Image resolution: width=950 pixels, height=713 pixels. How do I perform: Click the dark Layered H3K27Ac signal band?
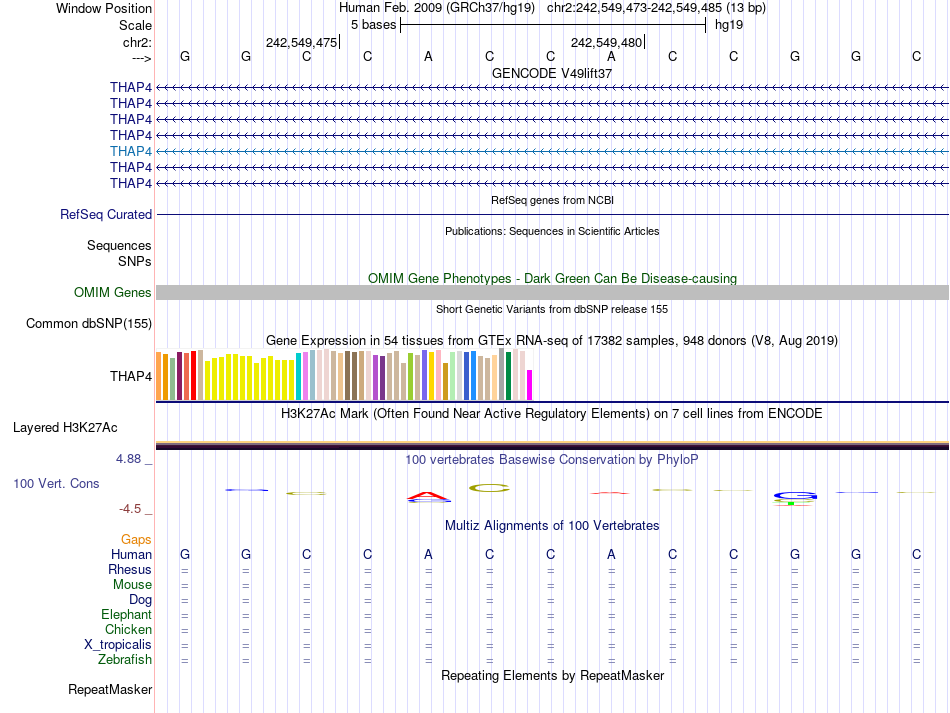552,446
